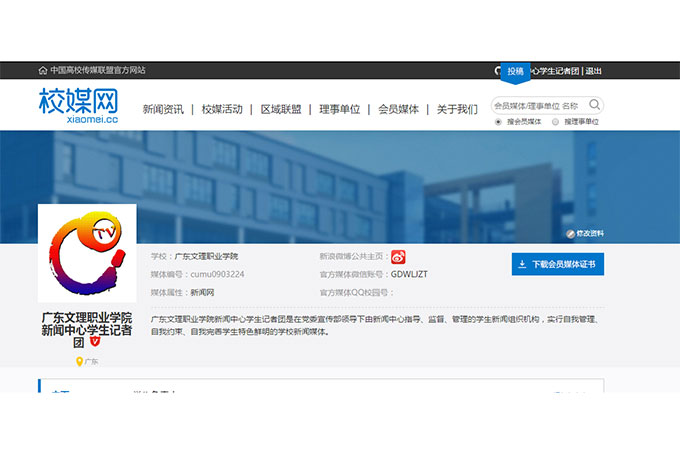Navigate to 会员媒体 section
Image resolution: width=680 pixels, height=454 pixels.
[x=398, y=109]
